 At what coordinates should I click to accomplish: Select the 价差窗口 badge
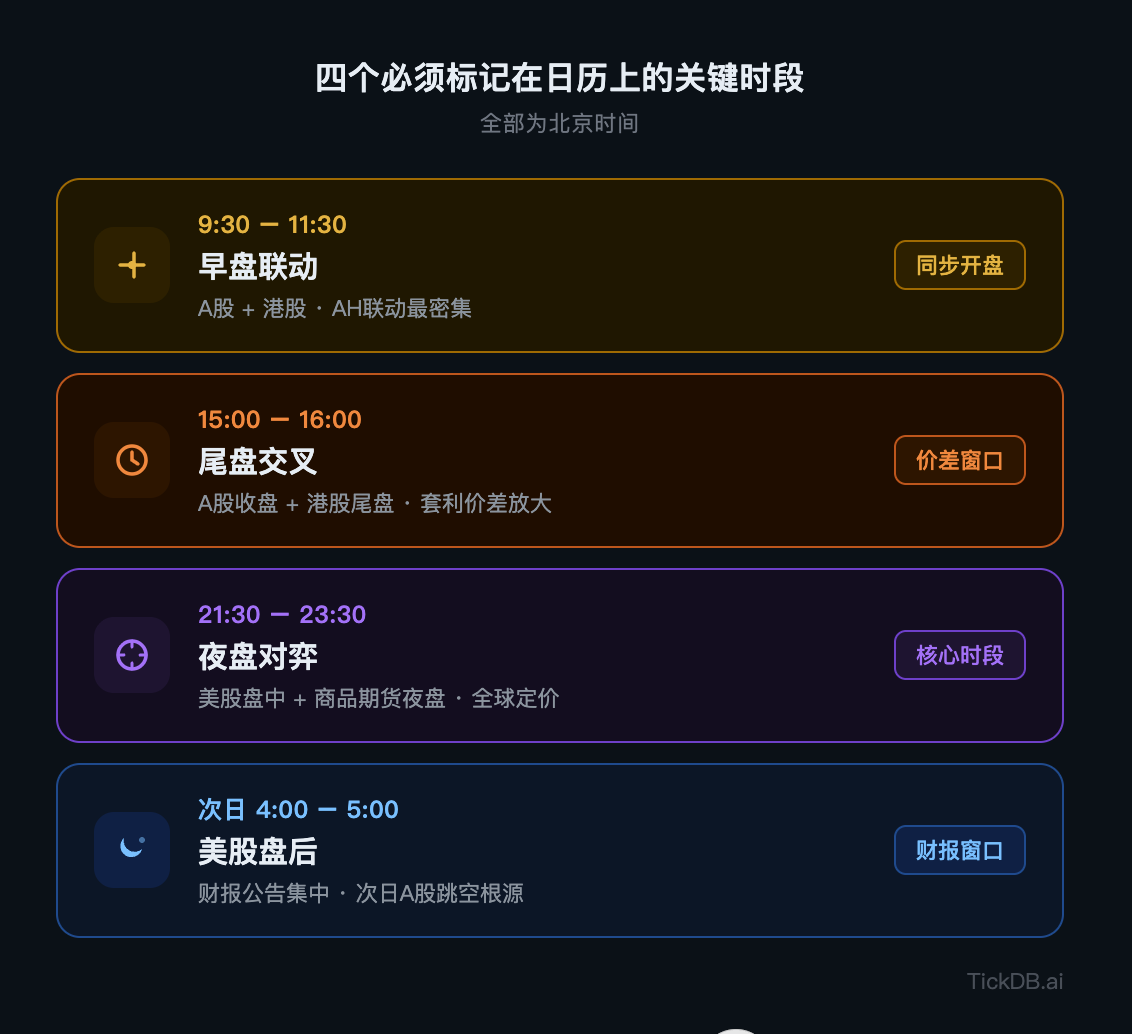click(959, 460)
